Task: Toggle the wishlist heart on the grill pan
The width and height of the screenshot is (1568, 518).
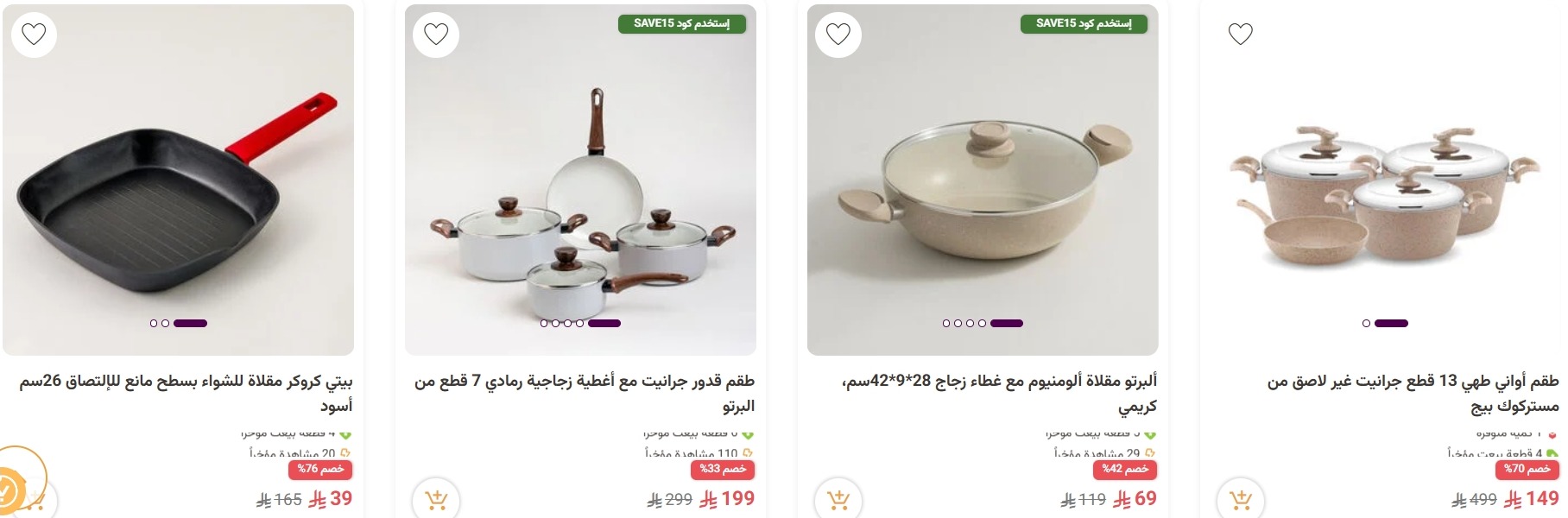Action: (x=34, y=35)
